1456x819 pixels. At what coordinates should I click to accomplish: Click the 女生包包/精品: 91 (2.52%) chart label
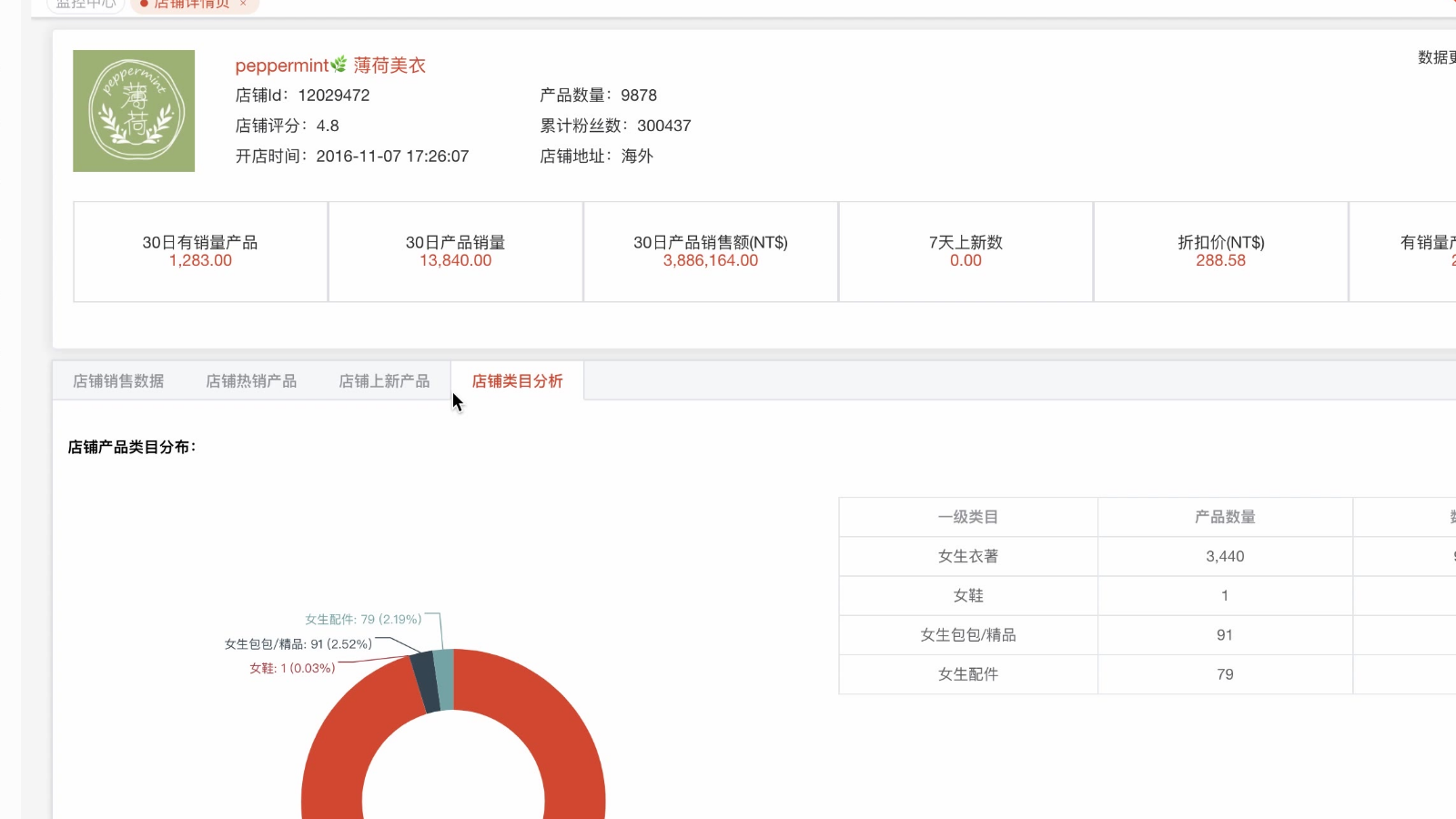(x=298, y=644)
